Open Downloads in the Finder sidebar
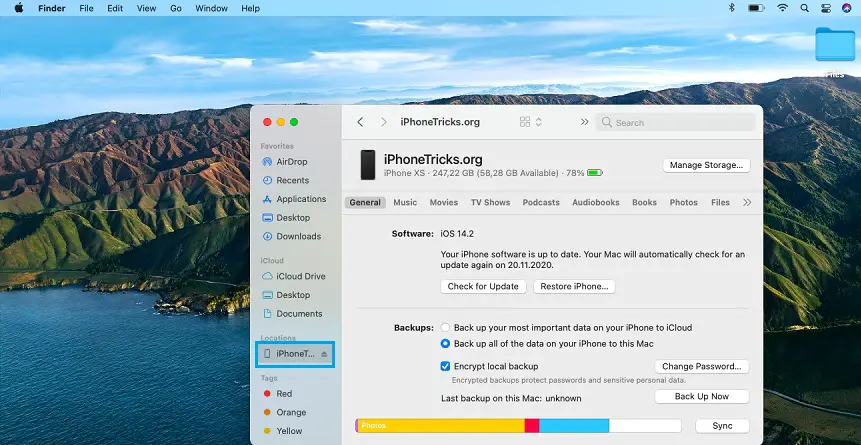 [x=298, y=237]
